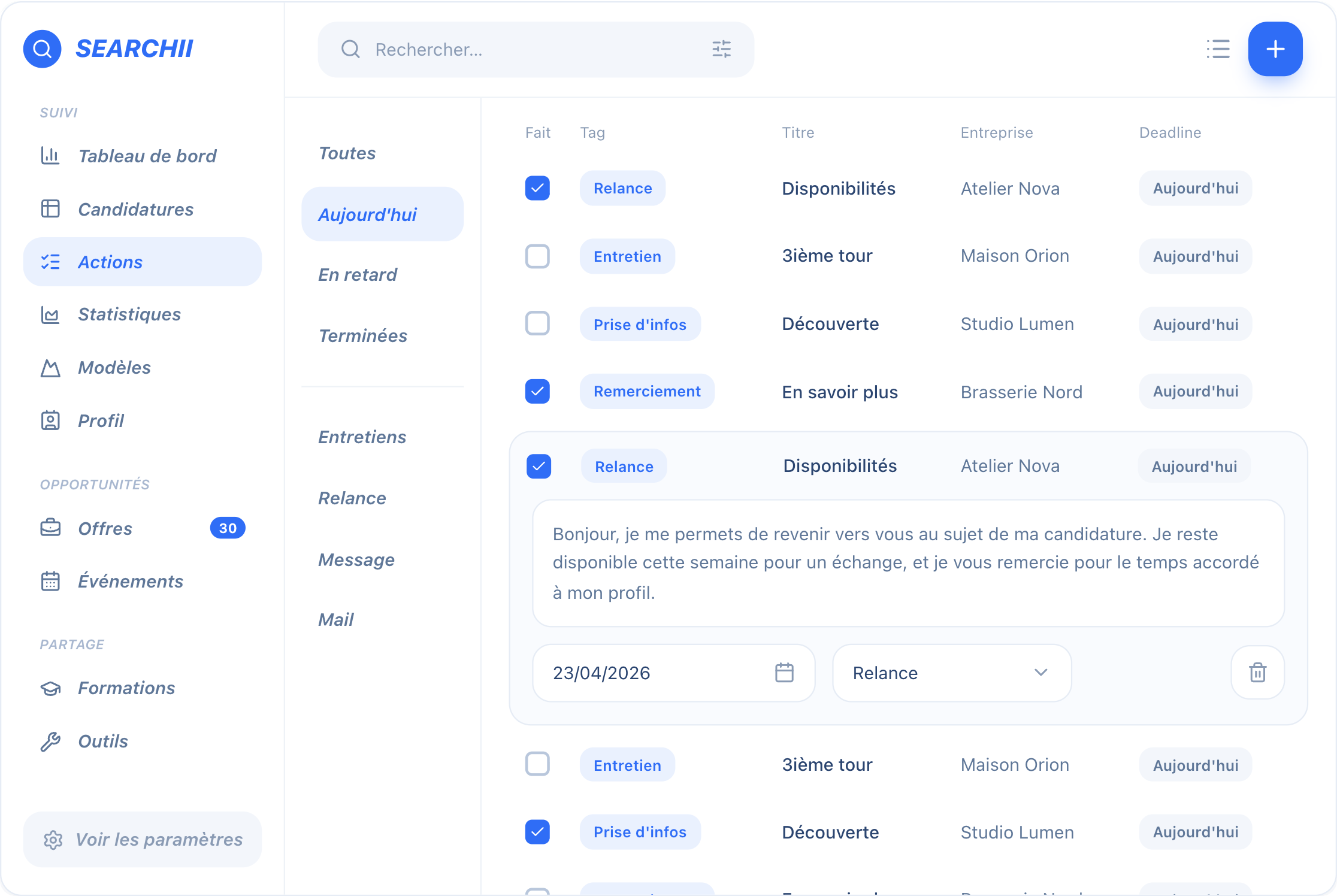Viewport: 1337px width, 896px height.
Task: Select the Mail category filter
Action: coord(336,620)
